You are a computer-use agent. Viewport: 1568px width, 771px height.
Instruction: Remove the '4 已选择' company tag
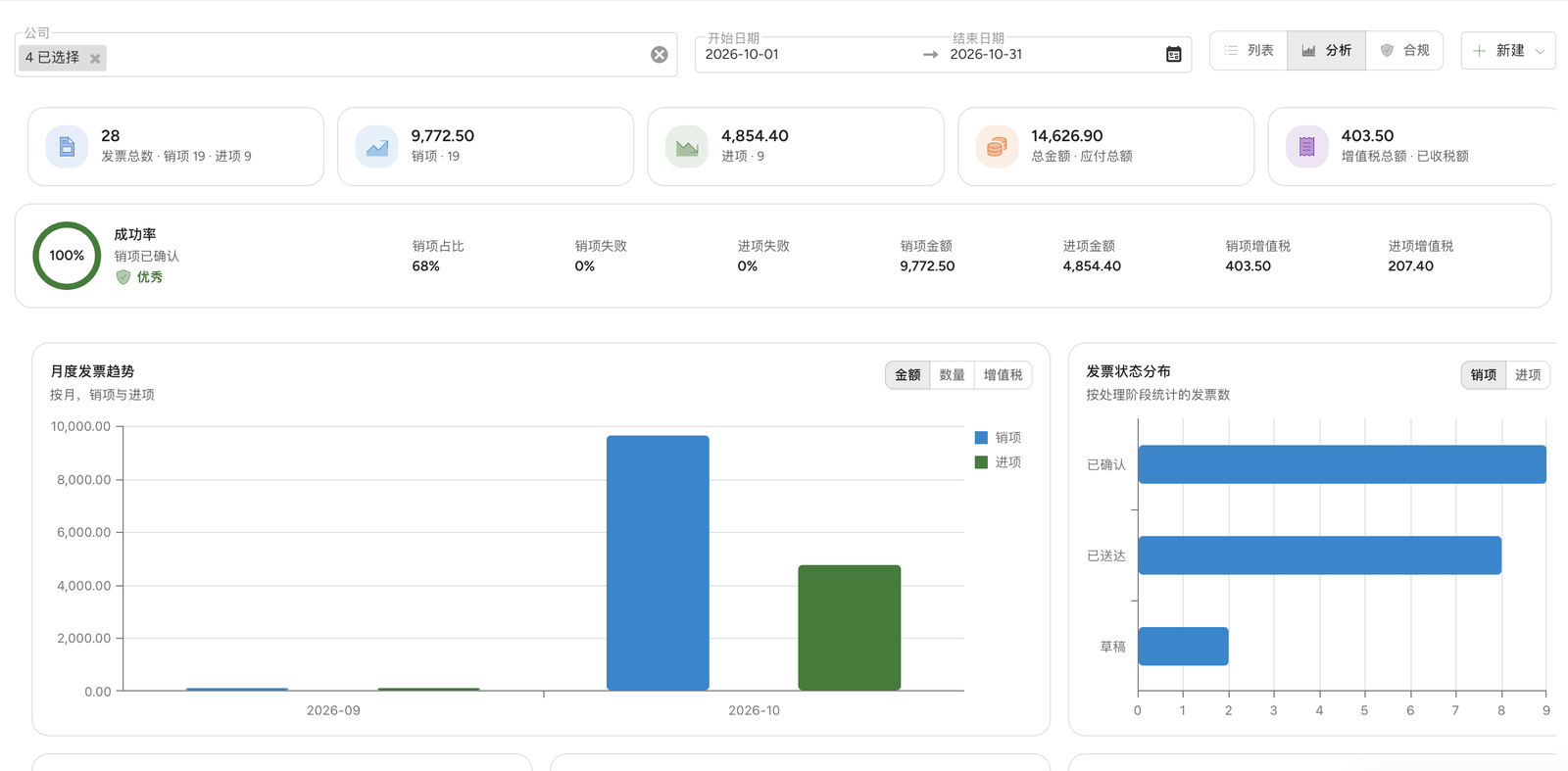point(95,59)
